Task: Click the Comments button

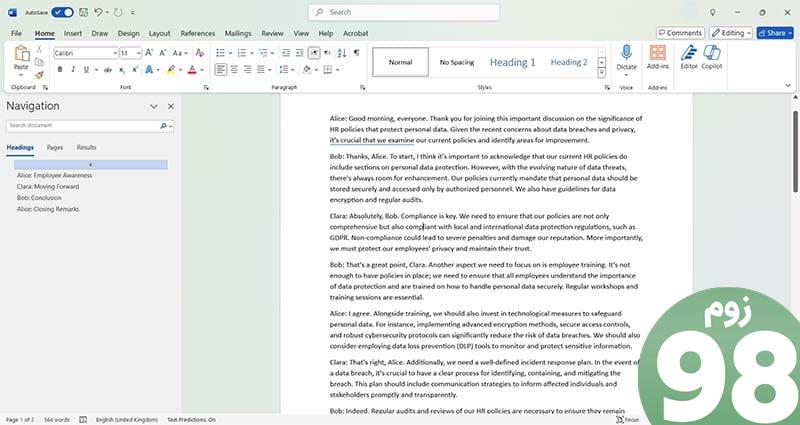Action: (680, 33)
